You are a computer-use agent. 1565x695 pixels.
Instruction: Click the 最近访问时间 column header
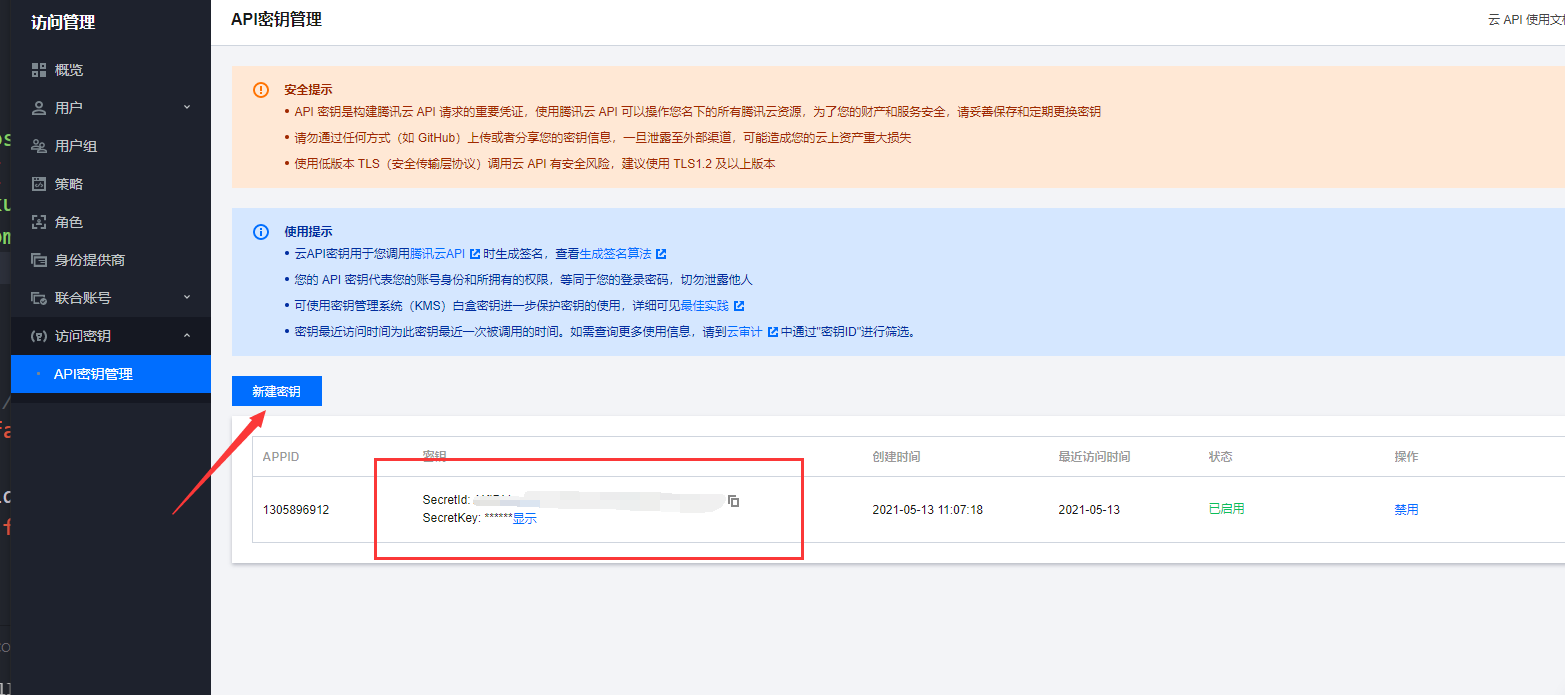pyautogui.click(x=1094, y=457)
